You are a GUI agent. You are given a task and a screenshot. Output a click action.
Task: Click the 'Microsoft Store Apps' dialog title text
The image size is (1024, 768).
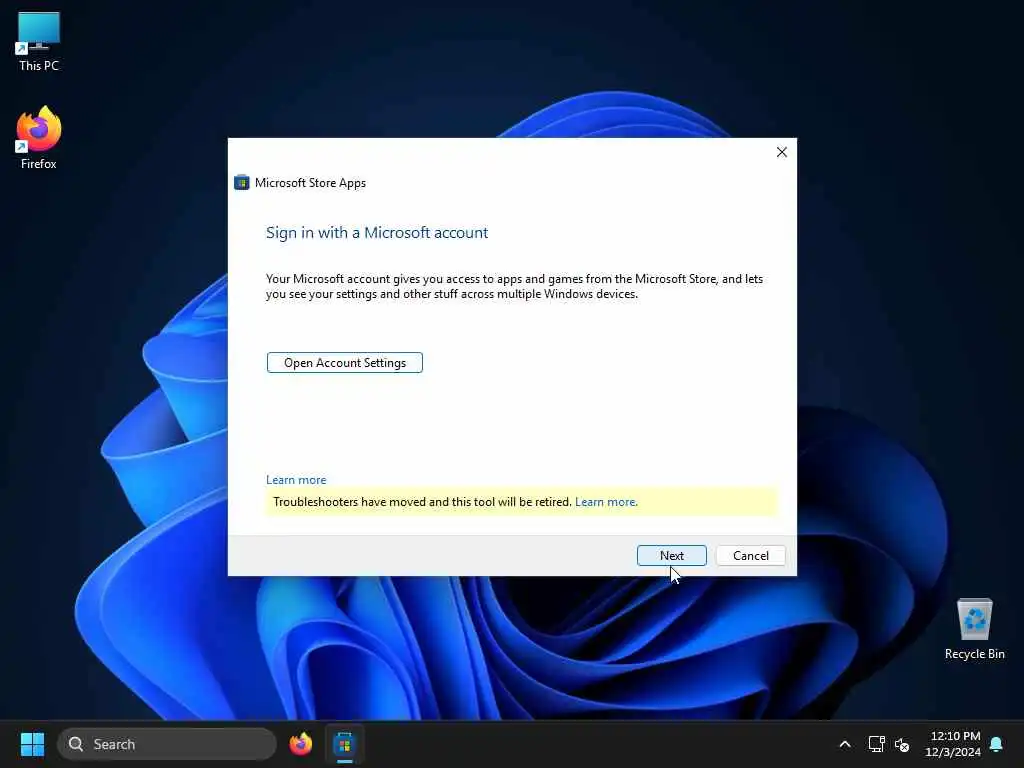[x=310, y=183]
